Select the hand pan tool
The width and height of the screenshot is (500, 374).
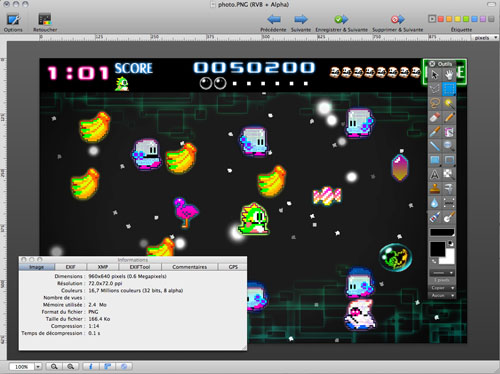coord(449,75)
